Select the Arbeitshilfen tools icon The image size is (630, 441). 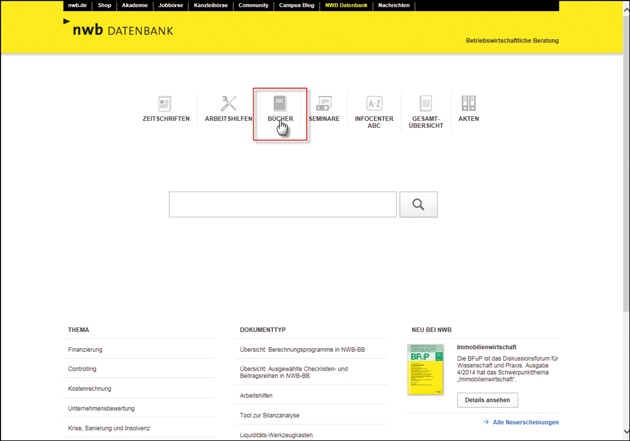(228, 104)
